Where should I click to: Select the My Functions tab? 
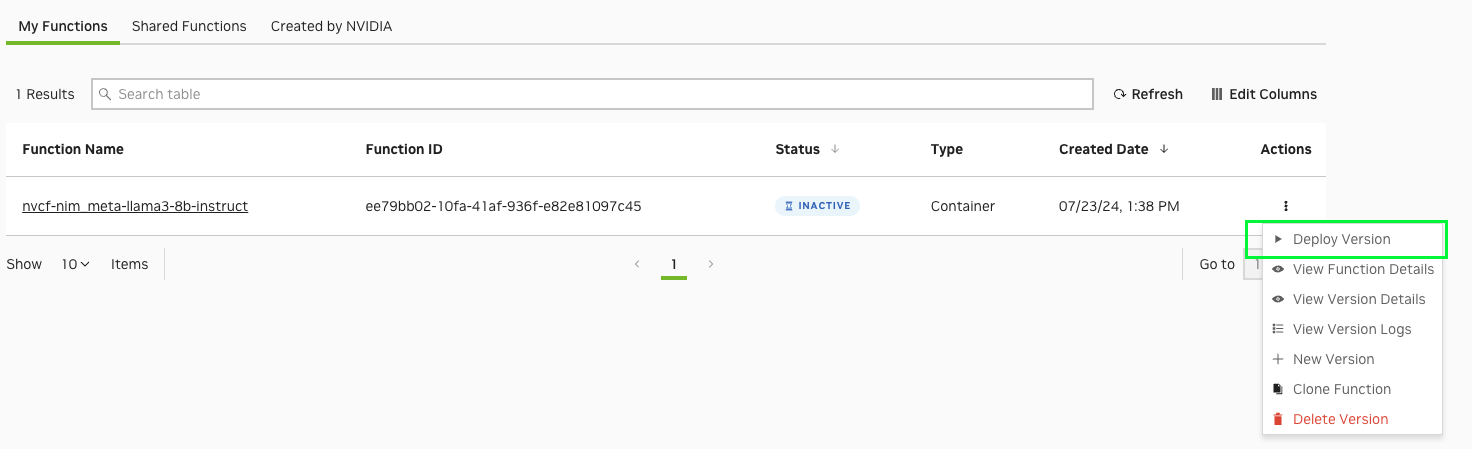pyautogui.click(x=63, y=26)
